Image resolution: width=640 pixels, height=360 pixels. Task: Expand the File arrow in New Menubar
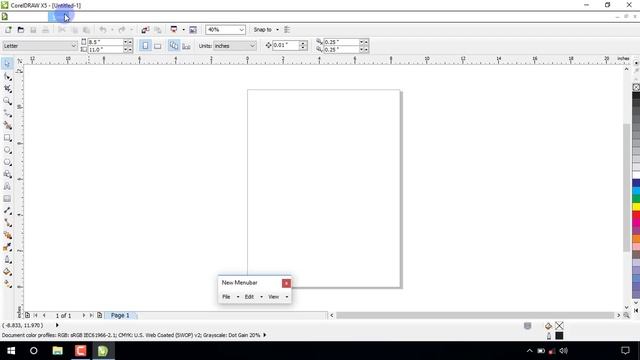(238, 297)
